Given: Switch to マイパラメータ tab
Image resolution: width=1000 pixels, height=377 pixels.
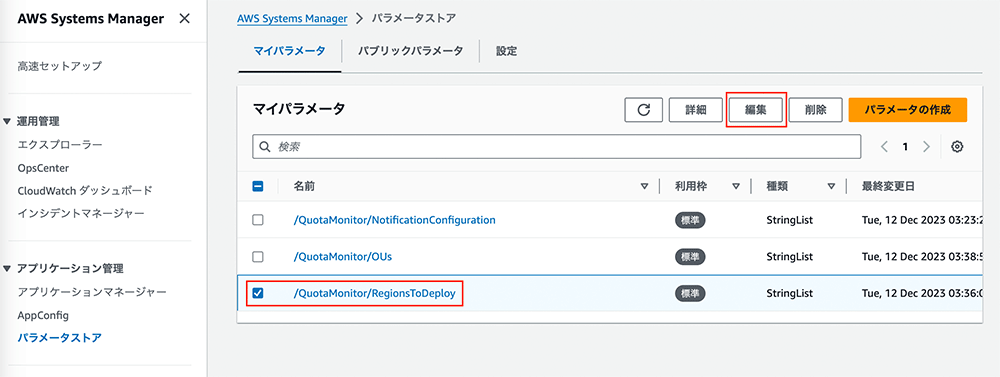Looking at the screenshot, I should pos(290,52).
